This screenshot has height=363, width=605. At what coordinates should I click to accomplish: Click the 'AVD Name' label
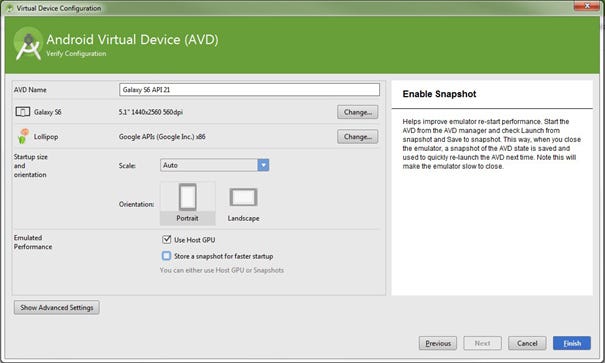coord(30,89)
